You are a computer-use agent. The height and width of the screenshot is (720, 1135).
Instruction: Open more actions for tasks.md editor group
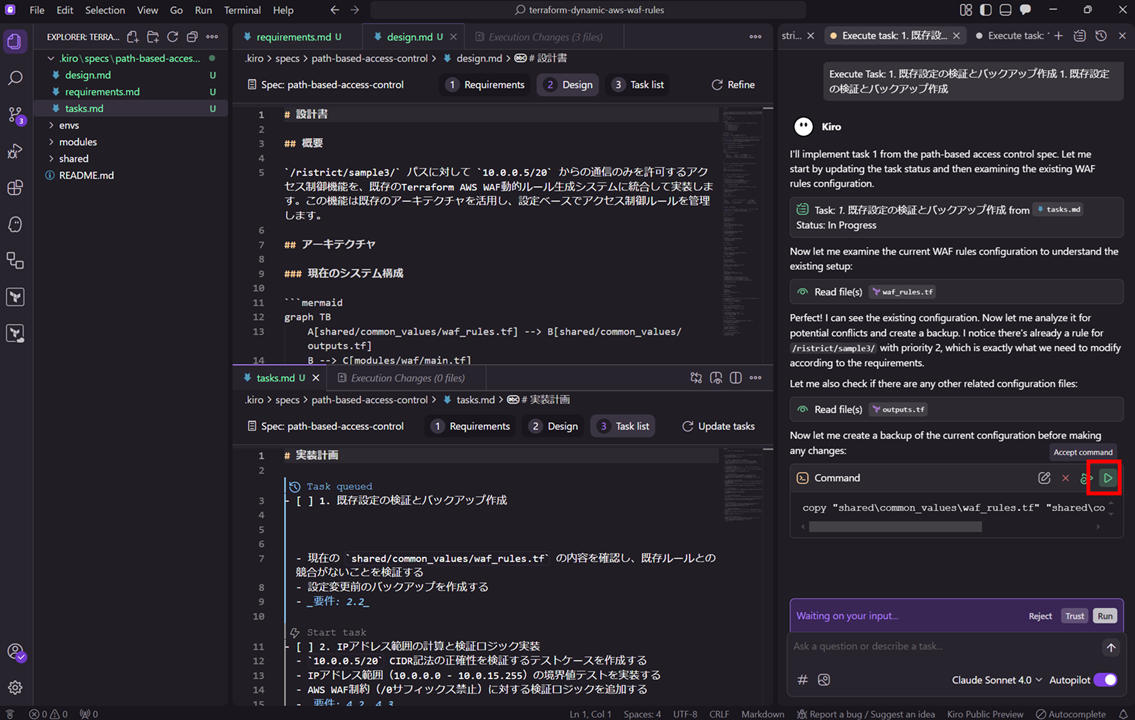(x=755, y=378)
